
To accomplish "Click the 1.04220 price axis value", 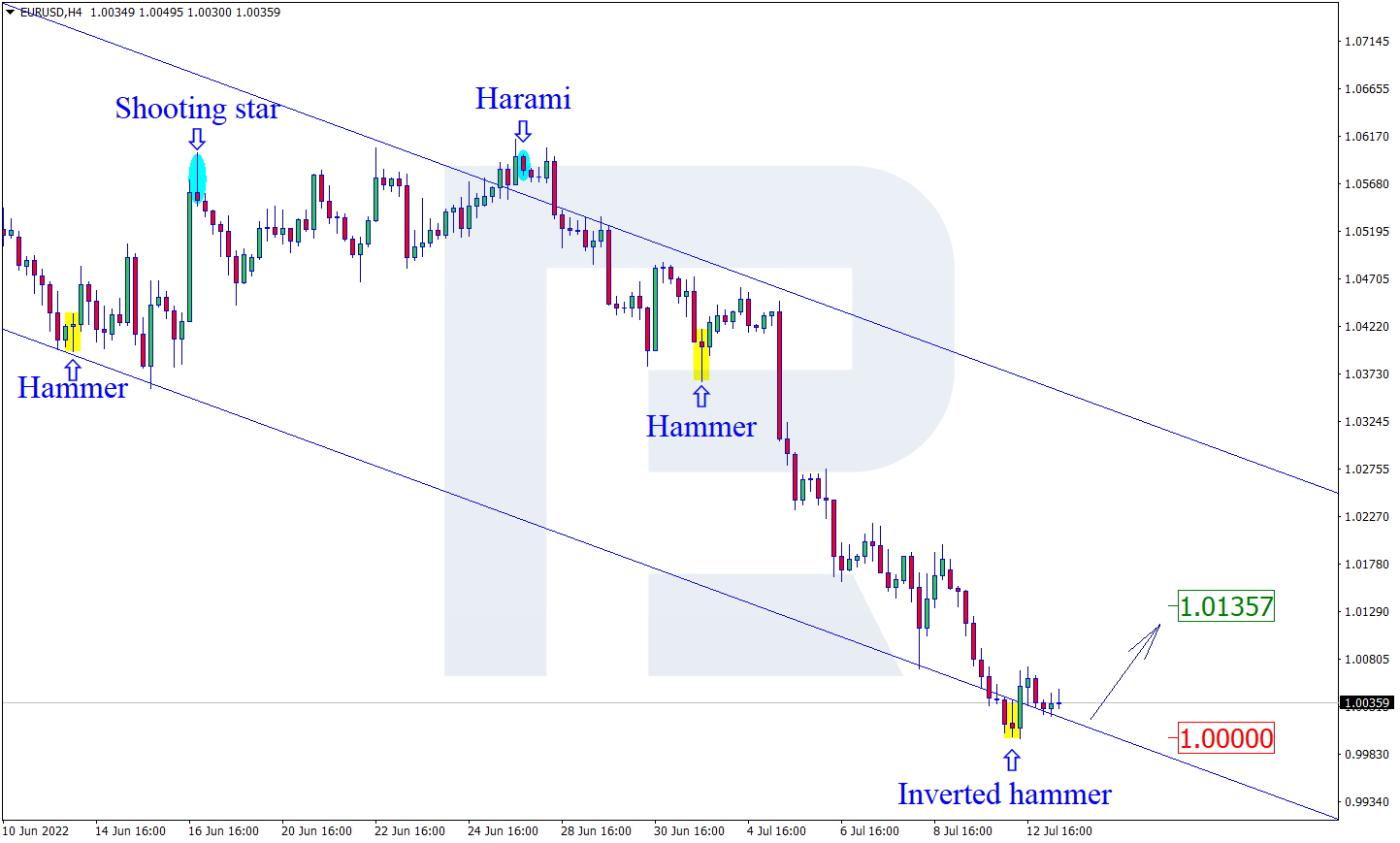I will click(x=1366, y=327).
